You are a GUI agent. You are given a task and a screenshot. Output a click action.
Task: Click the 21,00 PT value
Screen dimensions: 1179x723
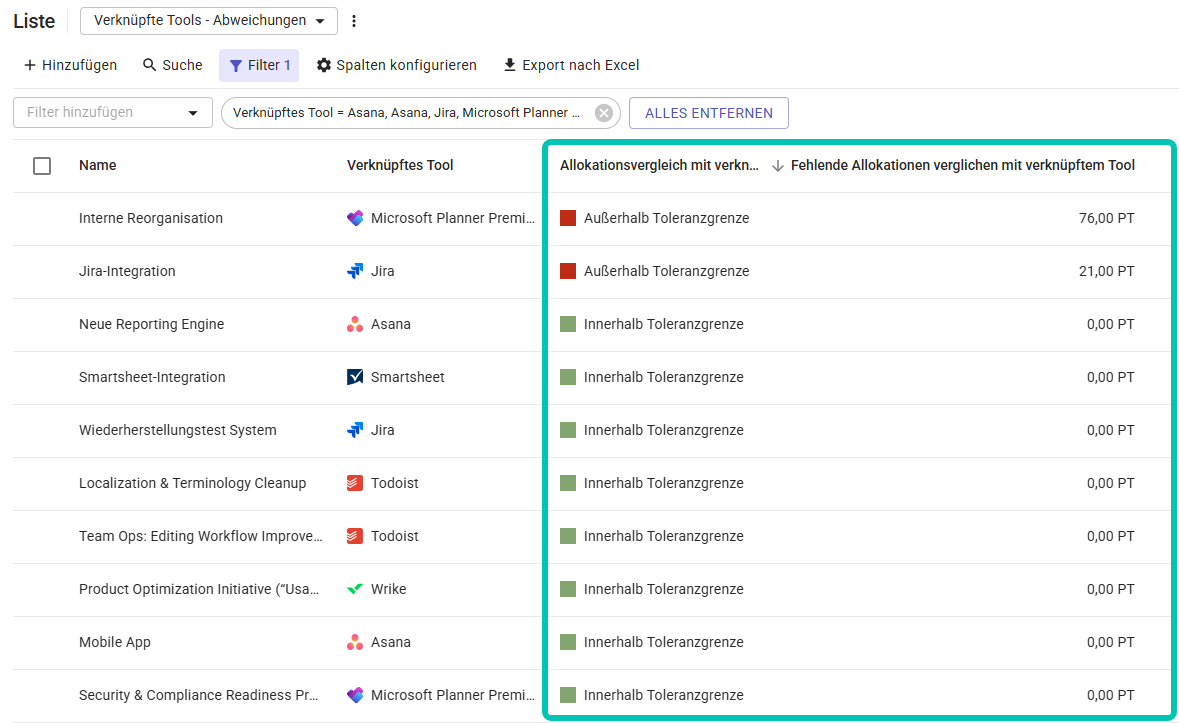click(x=1106, y=271)
